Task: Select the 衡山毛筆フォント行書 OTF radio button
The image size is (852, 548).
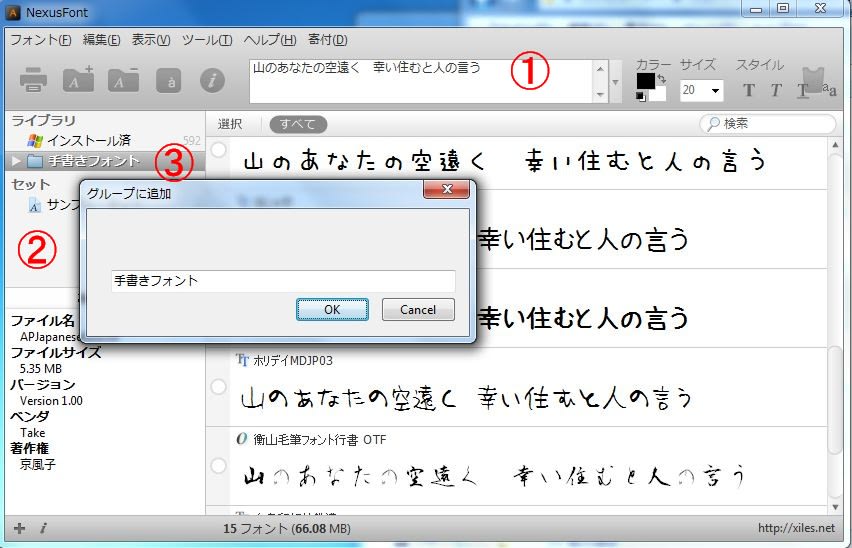Action: point(218,465)
